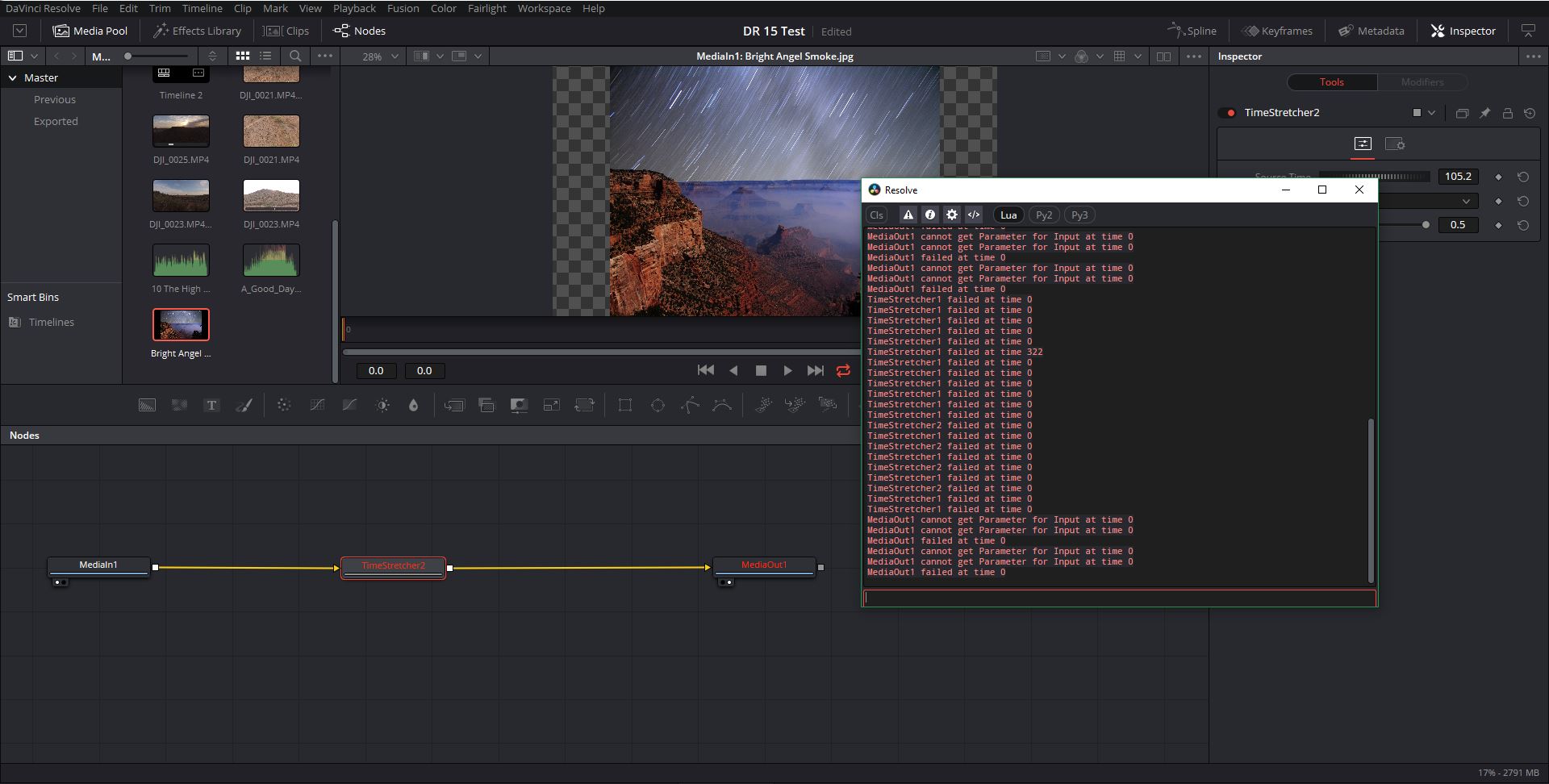Reset TimeStretcher2 tool settings
This screenshot has width=1549, height=784.
click(x=1530, y=113)
